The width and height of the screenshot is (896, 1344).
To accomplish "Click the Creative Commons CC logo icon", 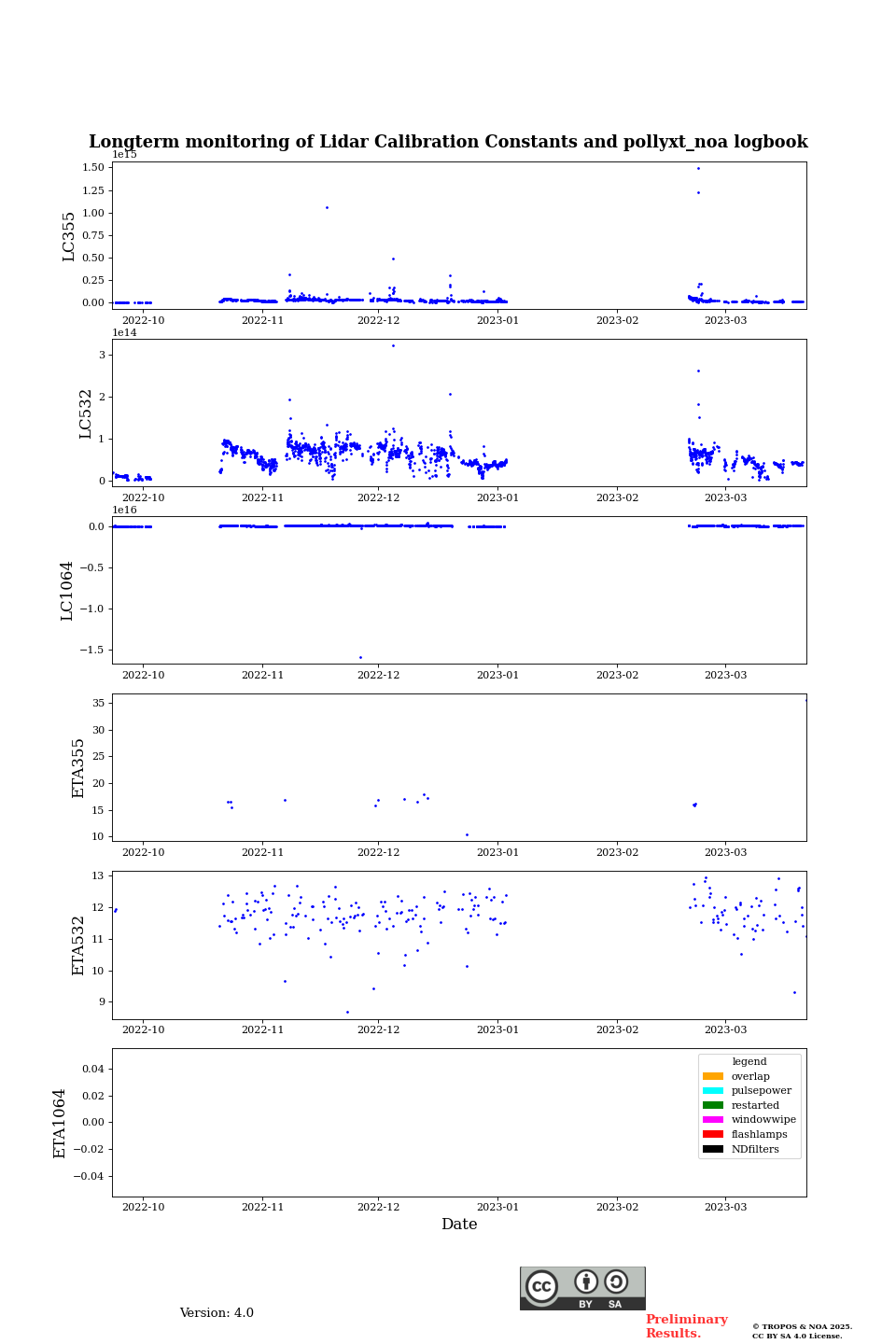I will pyautogui.click(x=541, y=1286).
